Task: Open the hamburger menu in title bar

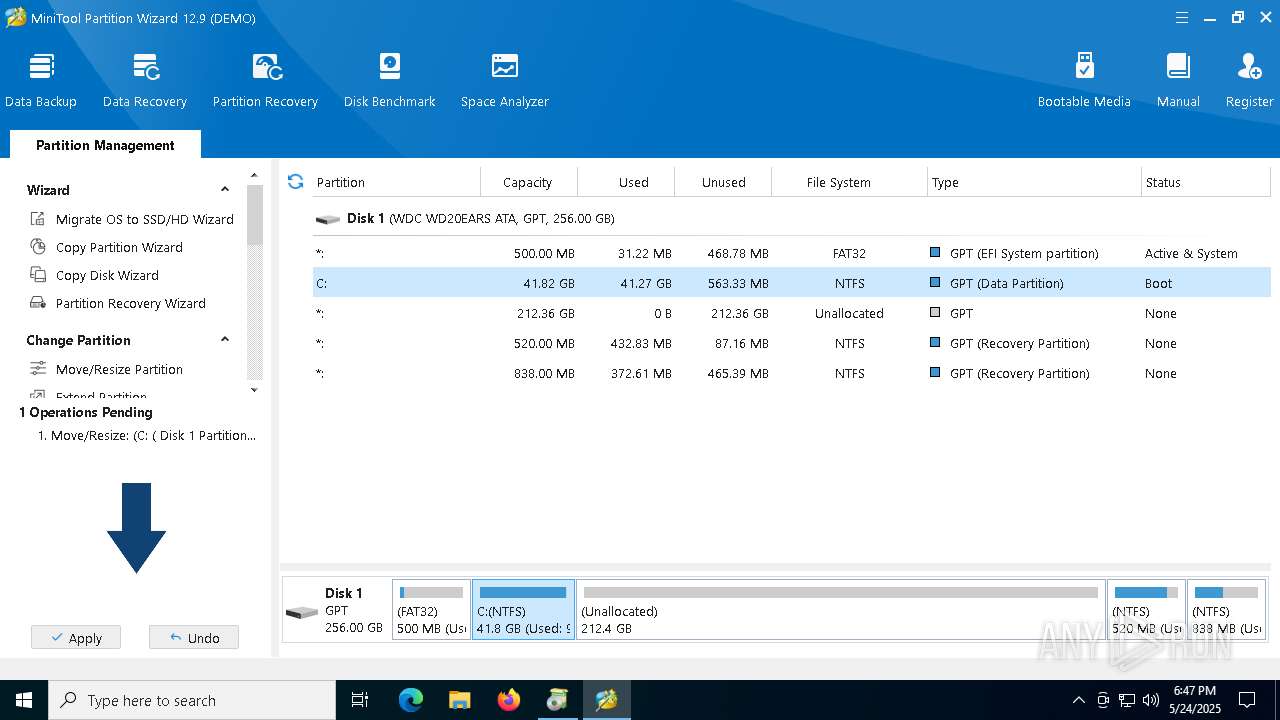Action: click(x=1182, y=18)
